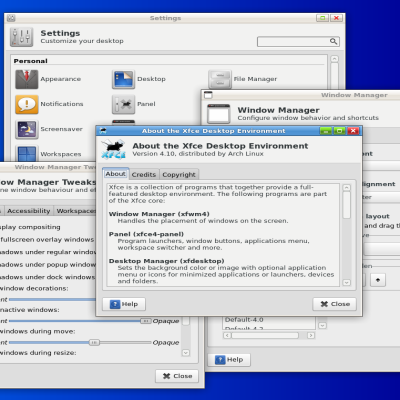Click theme list horizontal scrollbar left arrow
The height and width of the screenshot is (400, 400).
227,335
